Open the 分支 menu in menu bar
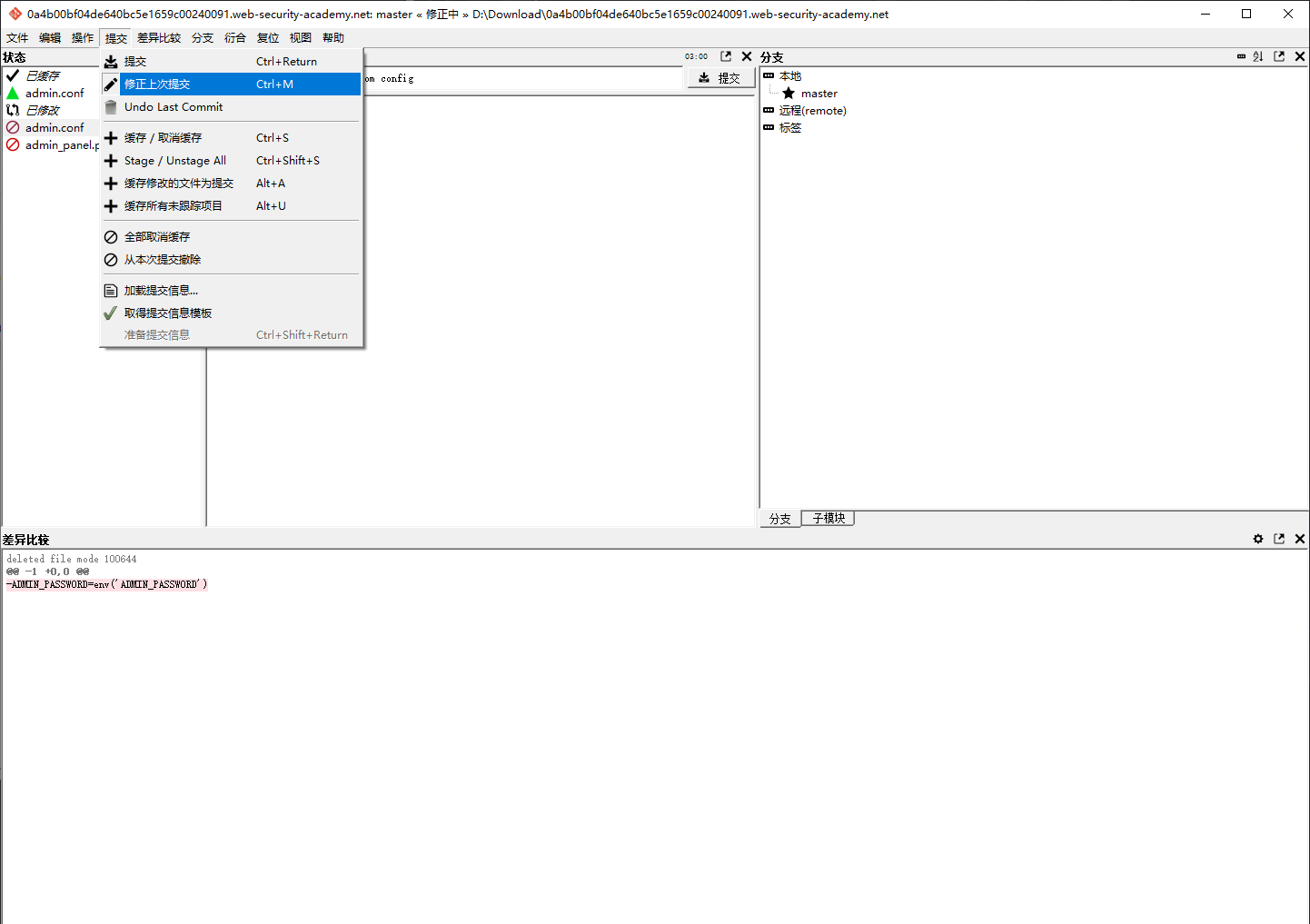1310x924 pixels. (203, 37)
